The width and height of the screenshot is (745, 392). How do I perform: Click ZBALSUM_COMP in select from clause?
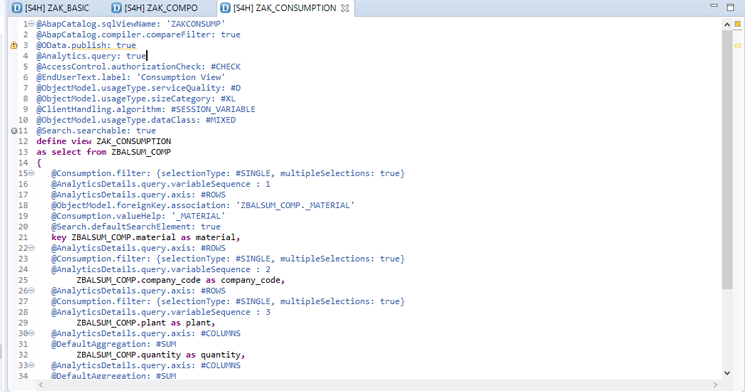coord(141,152)
